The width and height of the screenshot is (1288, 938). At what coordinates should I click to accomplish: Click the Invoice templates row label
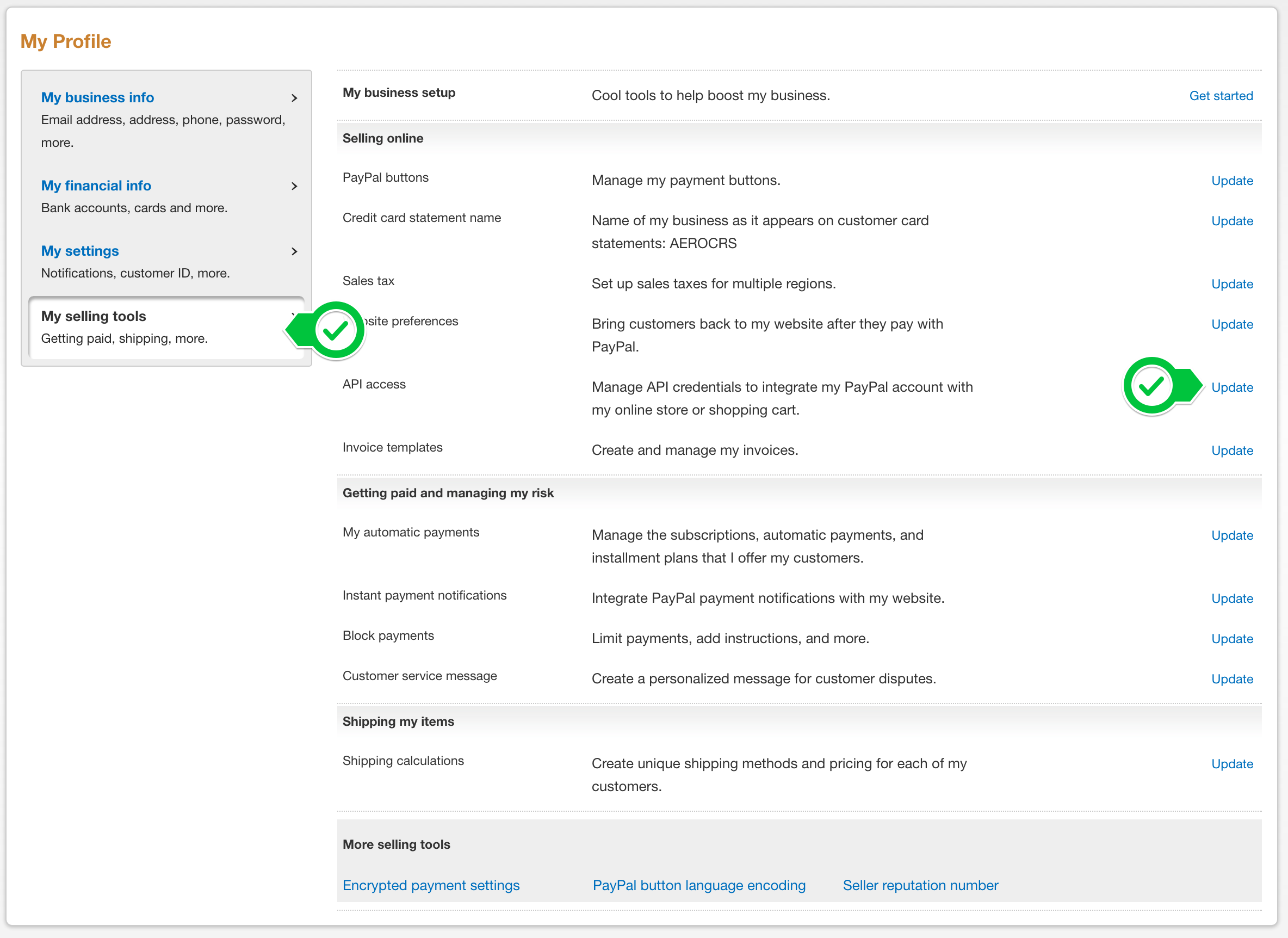(x=392, y=447)
